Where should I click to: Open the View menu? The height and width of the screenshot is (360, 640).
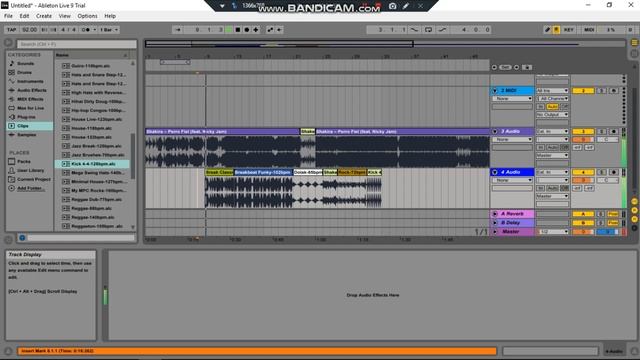click(64, 16)
